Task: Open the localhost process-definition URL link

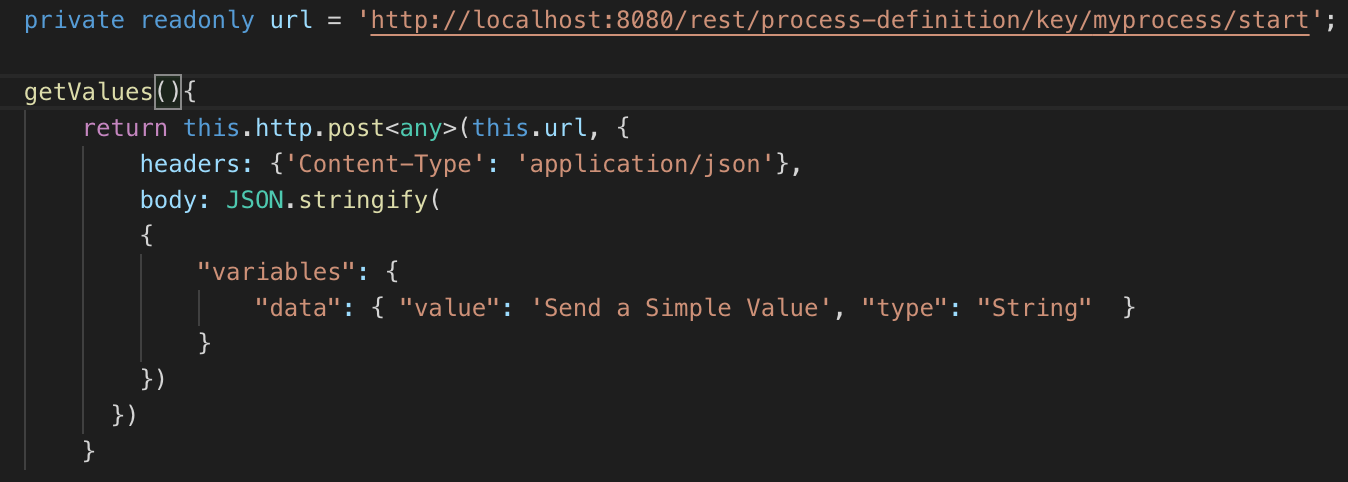Action: [840, 21]
